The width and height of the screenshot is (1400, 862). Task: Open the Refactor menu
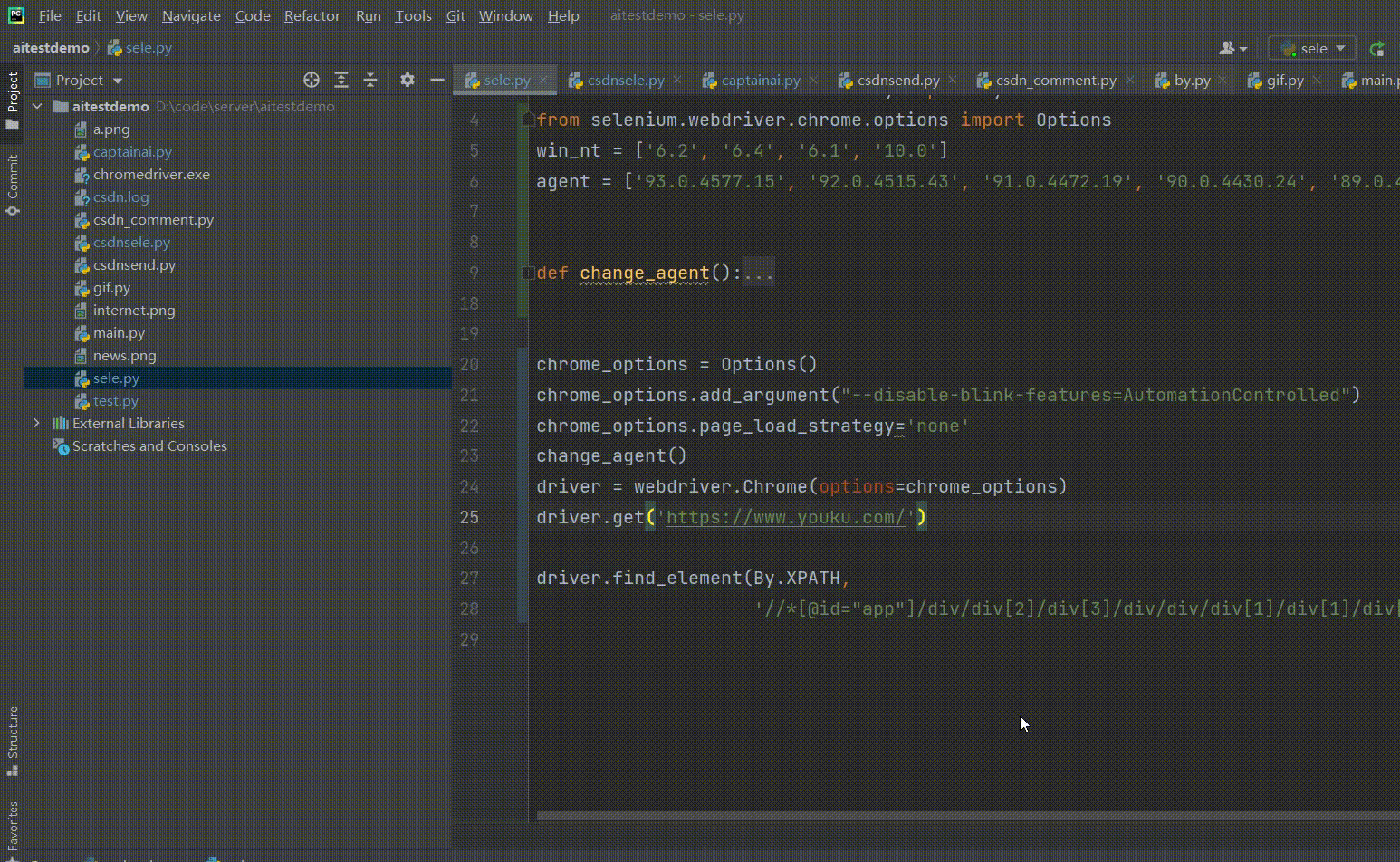click(312, 15)
